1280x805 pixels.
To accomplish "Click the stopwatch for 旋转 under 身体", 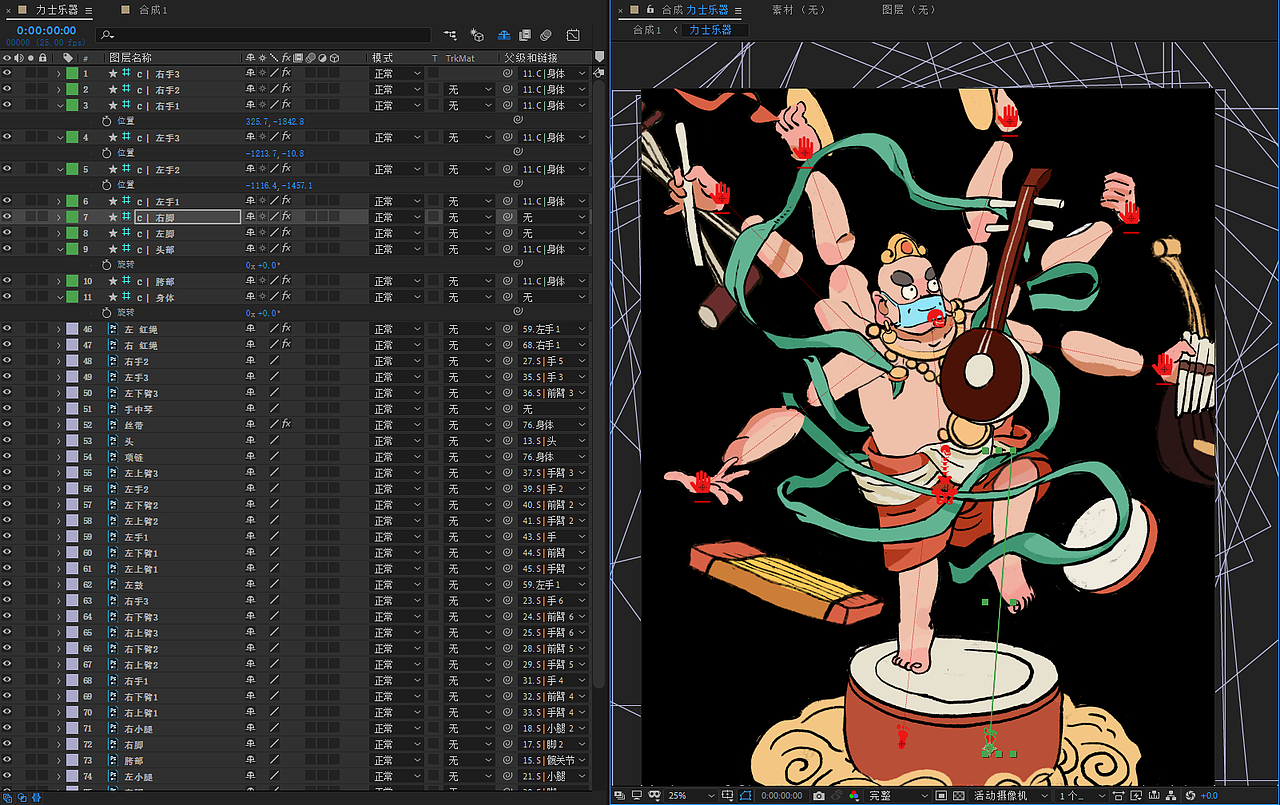I will [x=108, y=313].
